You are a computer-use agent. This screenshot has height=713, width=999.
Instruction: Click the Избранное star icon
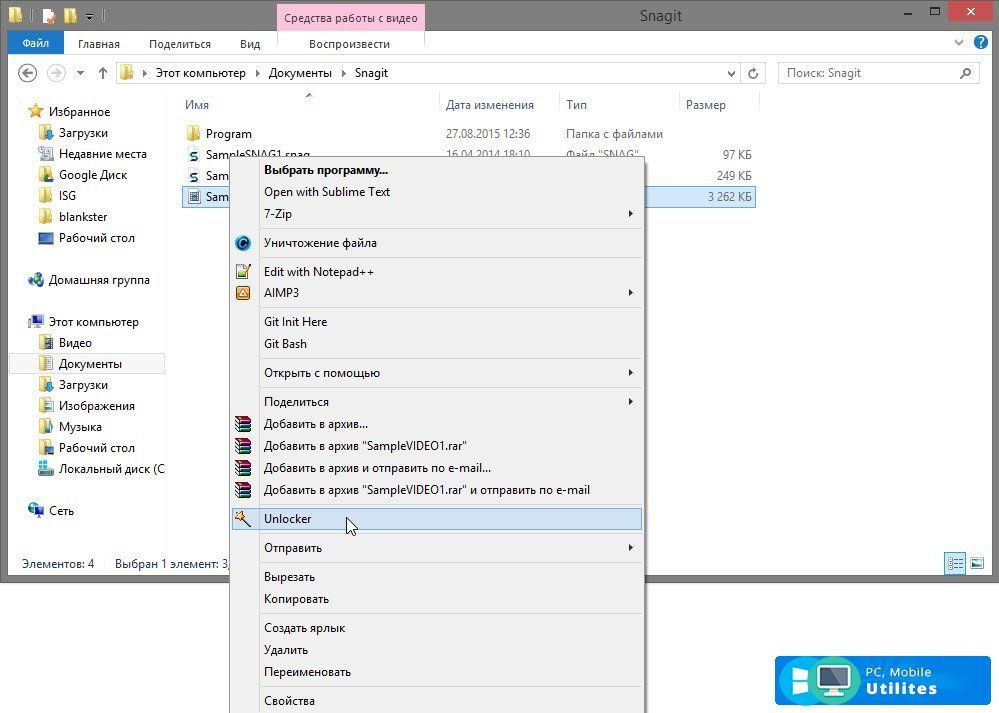tap(36, 112)
